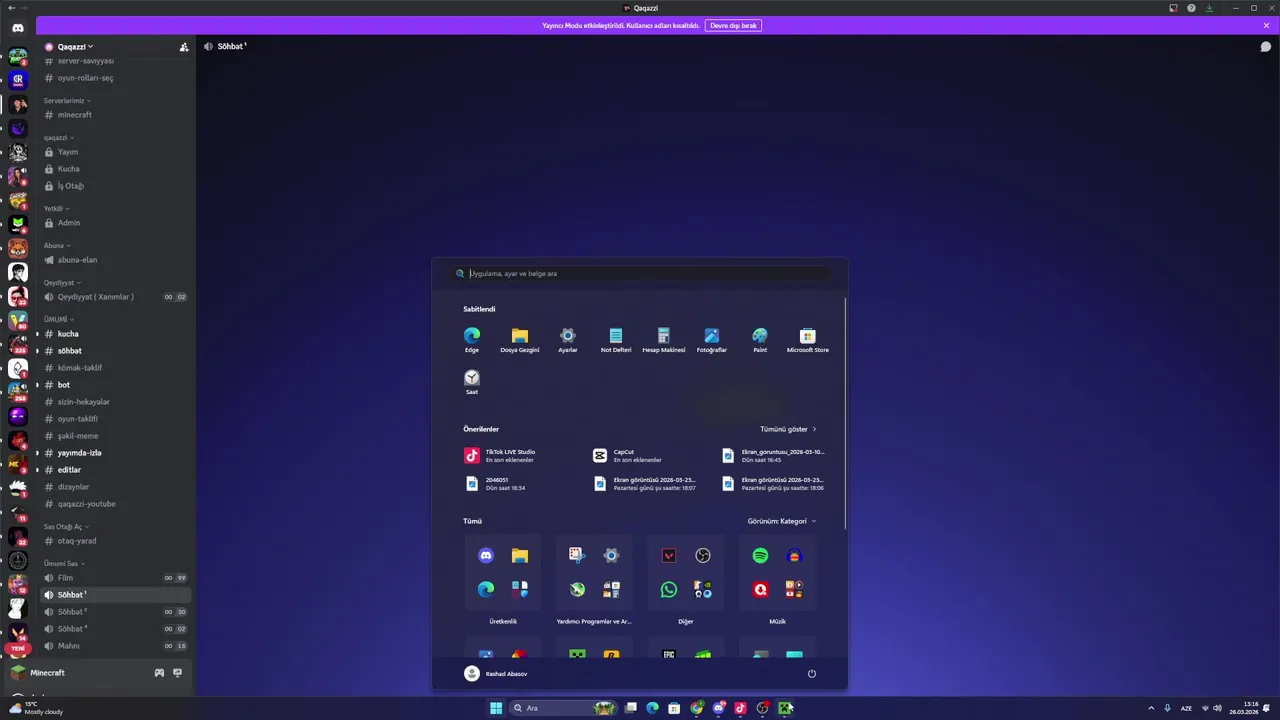Dismiss the Streamer Mode banner
This screenshot has height=720, width=1280.
pyautogui.click(x=1266, y=25)
